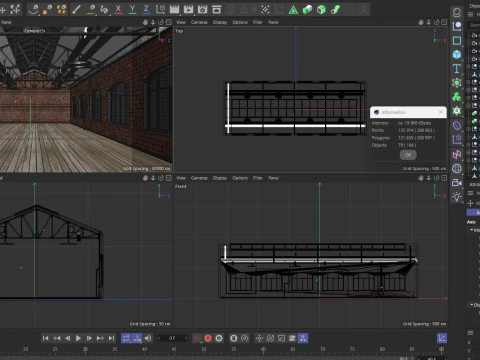This screenshot has width=480, height=360.
Task: Open Display menu of Top viewport
Action: [220, 22]
